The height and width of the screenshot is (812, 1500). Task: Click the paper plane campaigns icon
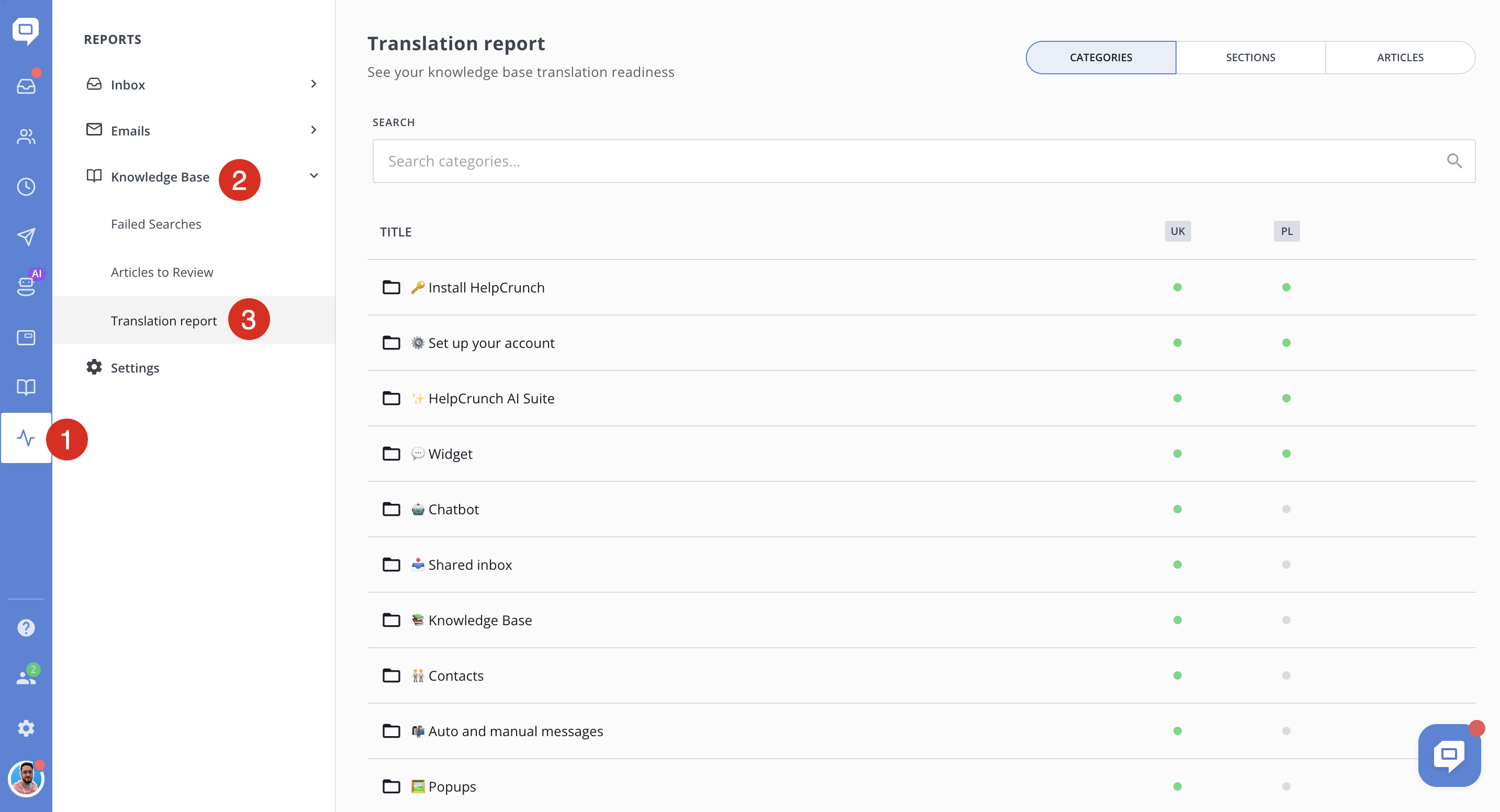pos(26,236)
